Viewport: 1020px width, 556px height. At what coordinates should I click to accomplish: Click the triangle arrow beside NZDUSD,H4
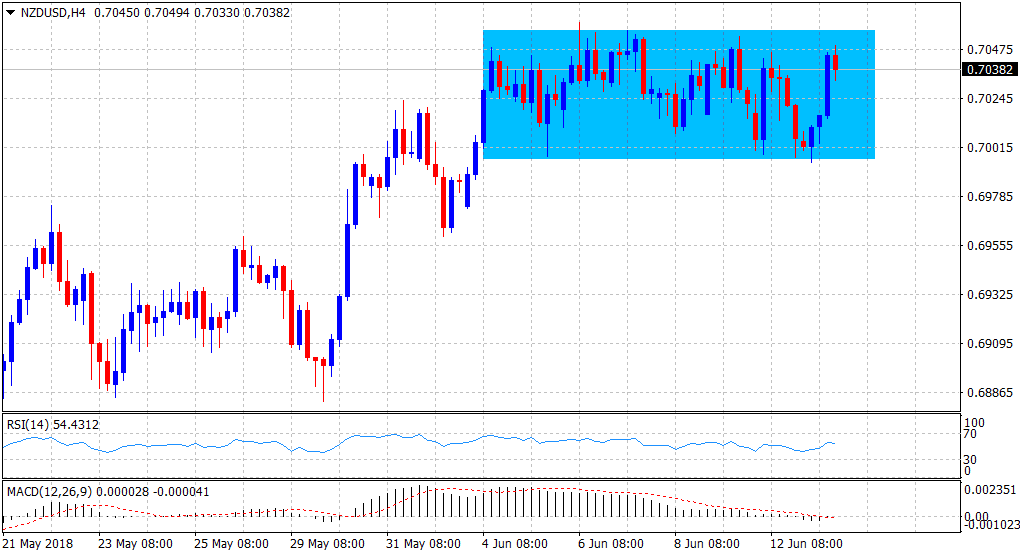[x=10, y=14]
